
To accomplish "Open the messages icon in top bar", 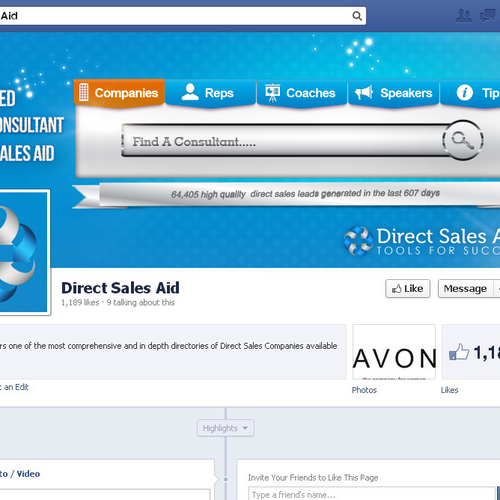I will point(487,16).
